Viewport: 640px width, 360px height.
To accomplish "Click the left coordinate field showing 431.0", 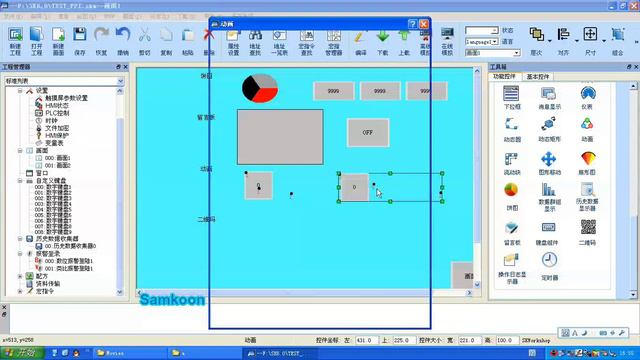I will pos(366,340).
